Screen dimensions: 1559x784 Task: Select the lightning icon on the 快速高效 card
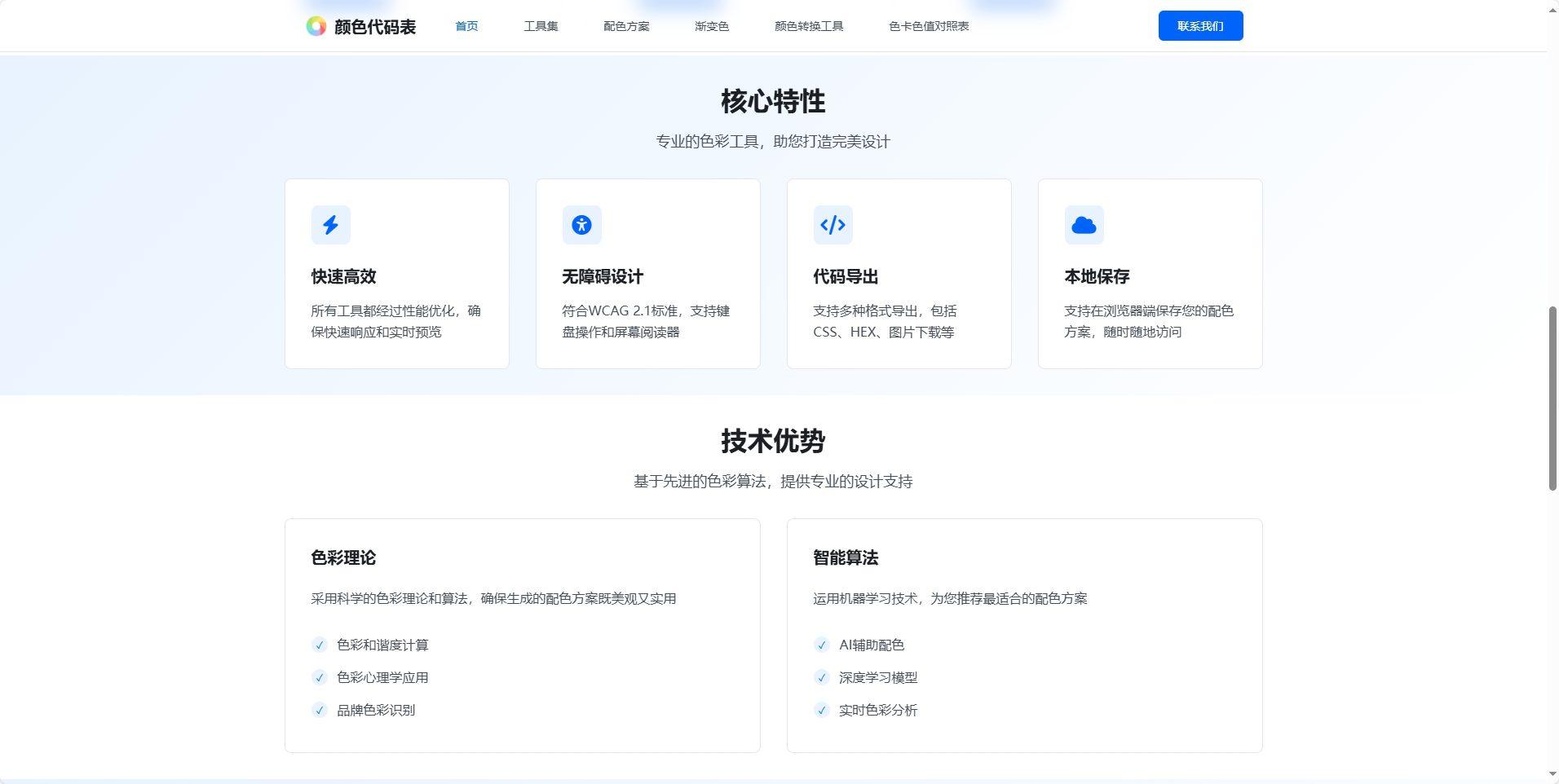tap(330, 225)
